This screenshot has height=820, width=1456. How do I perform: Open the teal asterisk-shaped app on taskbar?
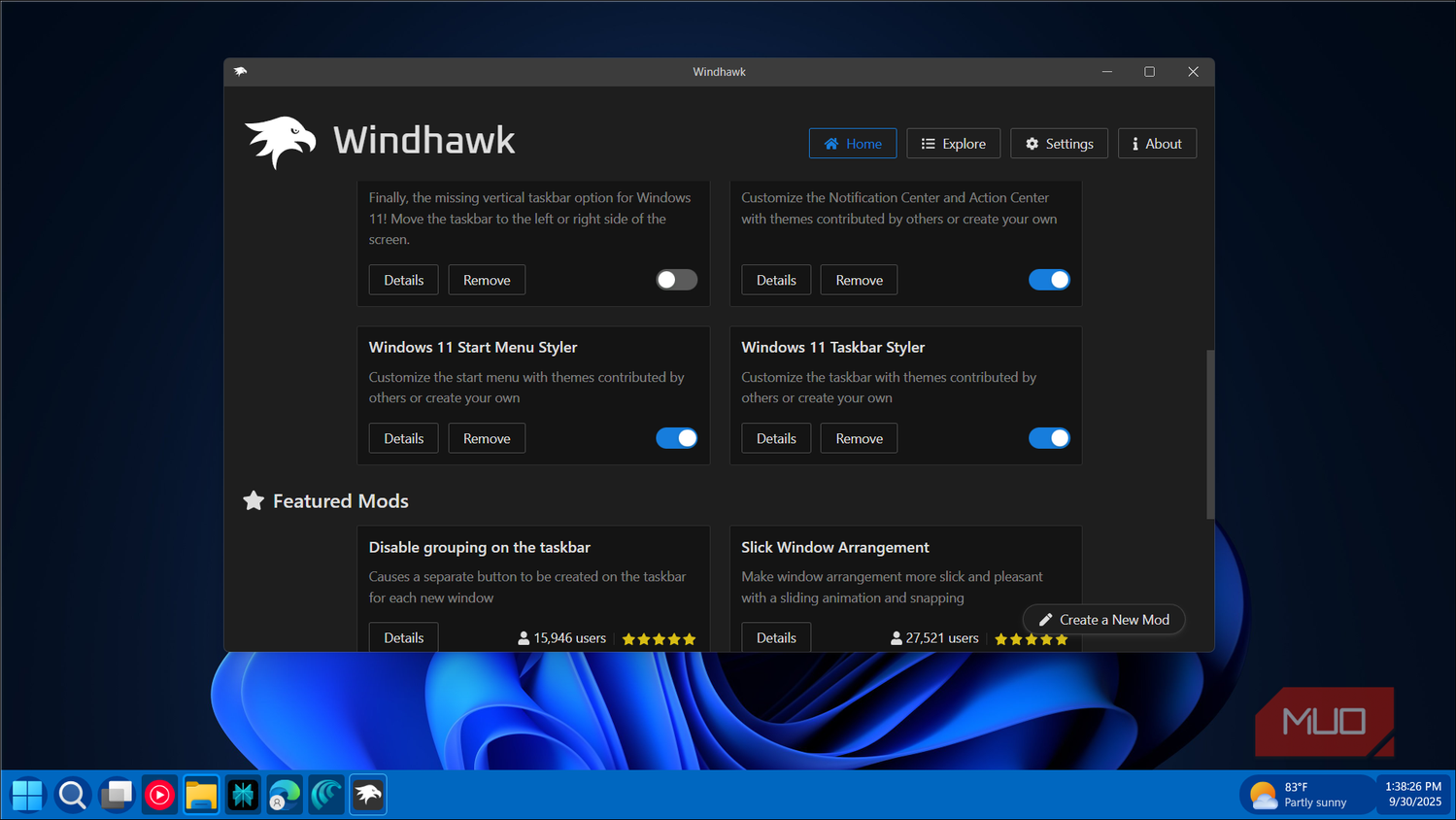[x=243, y=795]
